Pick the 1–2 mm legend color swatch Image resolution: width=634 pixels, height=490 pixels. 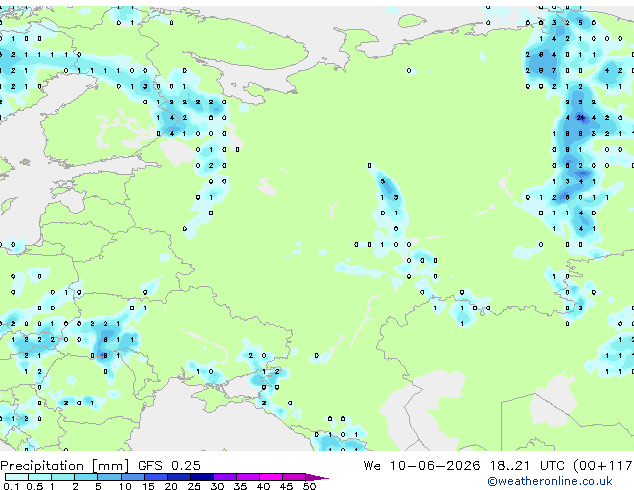pyautogui.click(x=63, y=477)
